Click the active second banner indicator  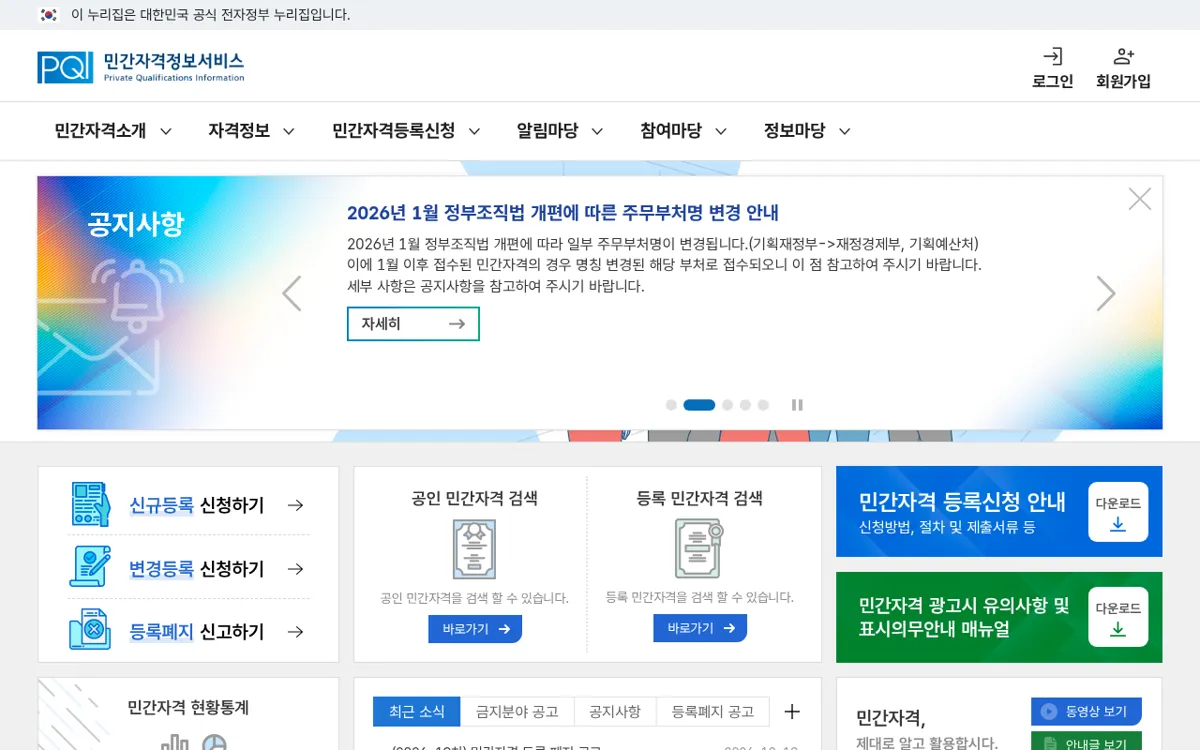[x=699, y=405]
